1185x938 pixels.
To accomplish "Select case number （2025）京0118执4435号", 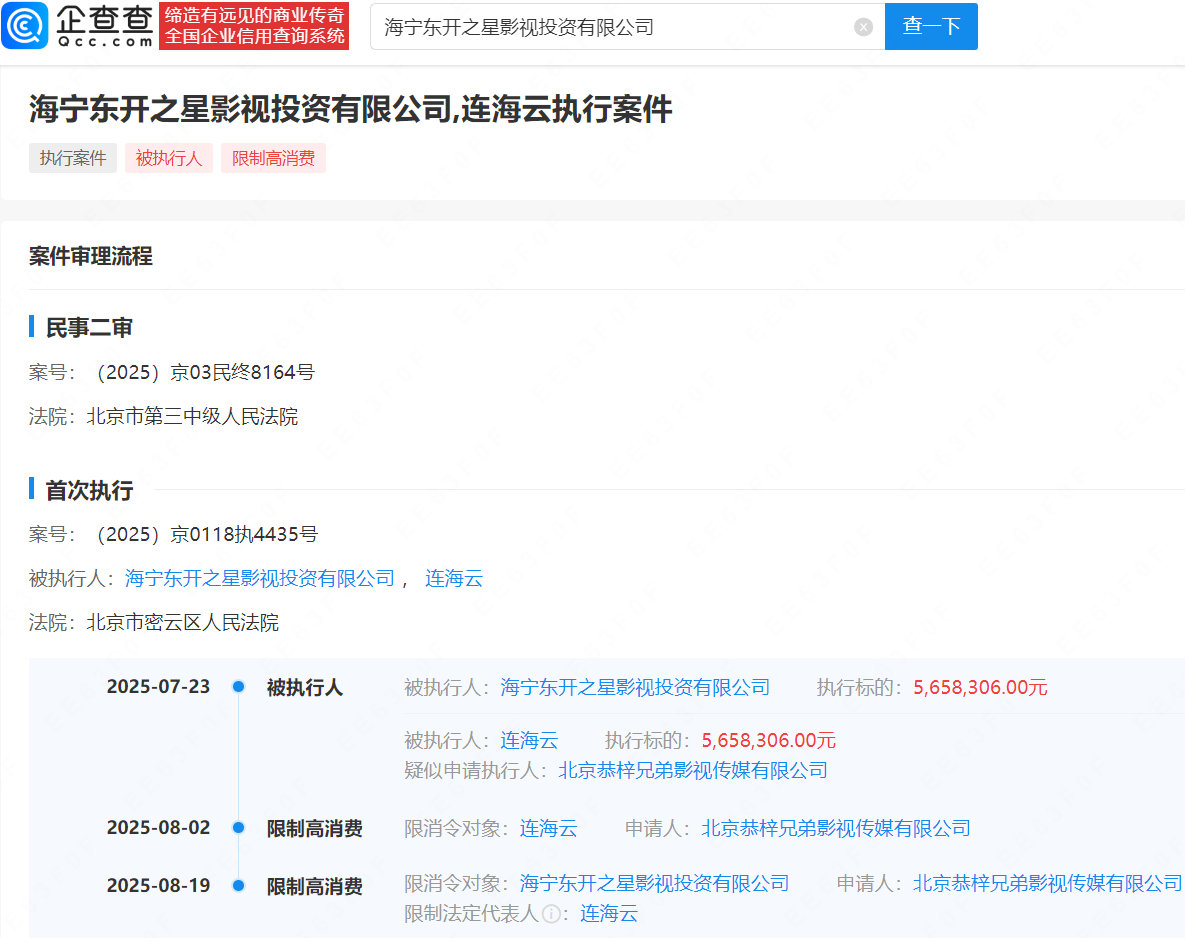I will (204, 534).
